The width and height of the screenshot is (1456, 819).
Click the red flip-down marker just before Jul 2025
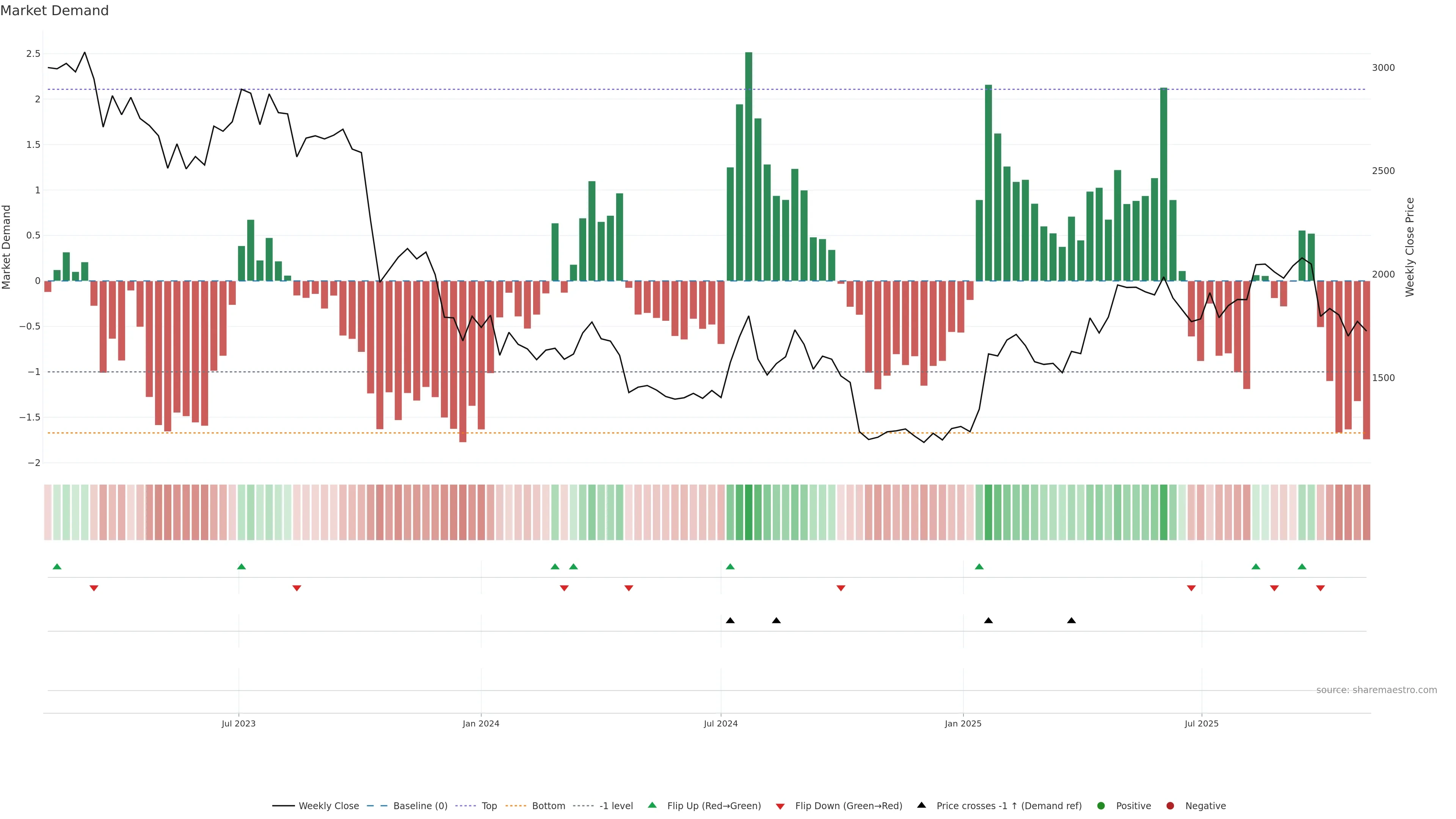tap(1191, 588)
